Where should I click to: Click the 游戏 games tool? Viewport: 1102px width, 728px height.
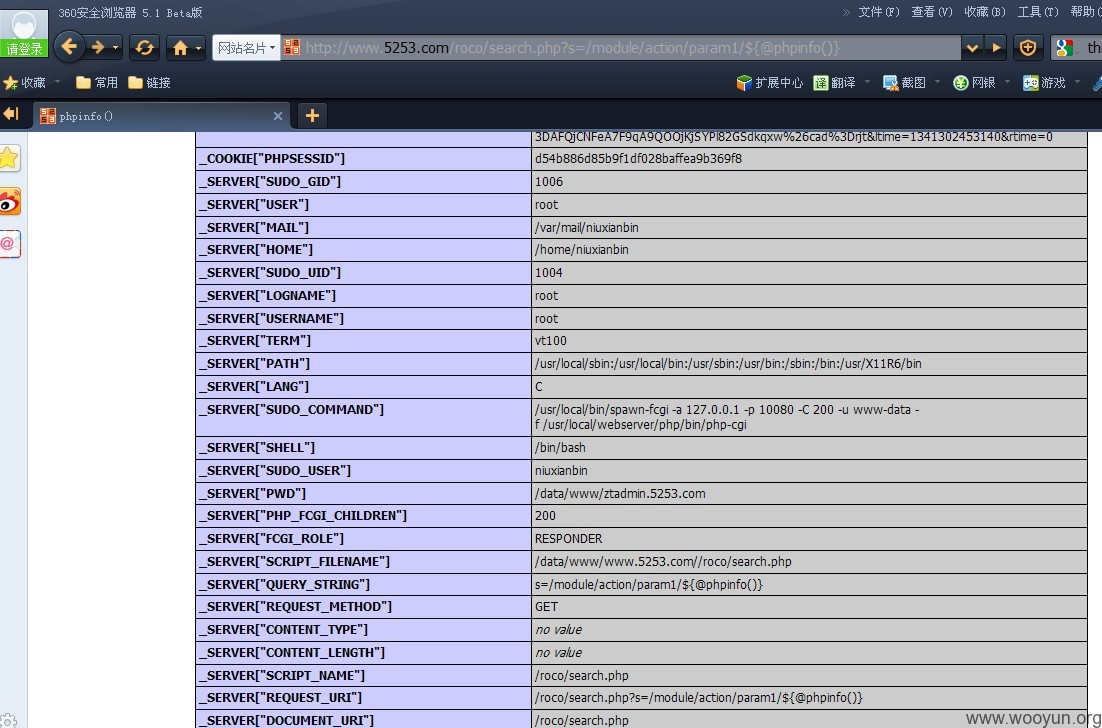pos(1044,83)
